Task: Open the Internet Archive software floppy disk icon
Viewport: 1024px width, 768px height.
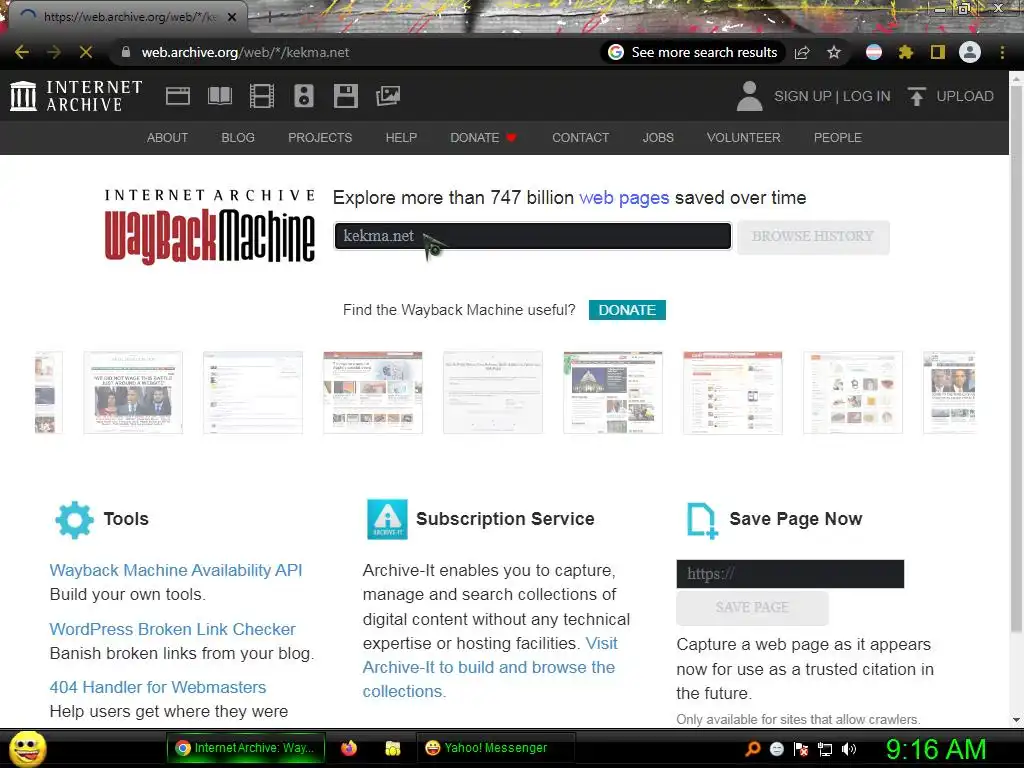Action: [345, 96]
